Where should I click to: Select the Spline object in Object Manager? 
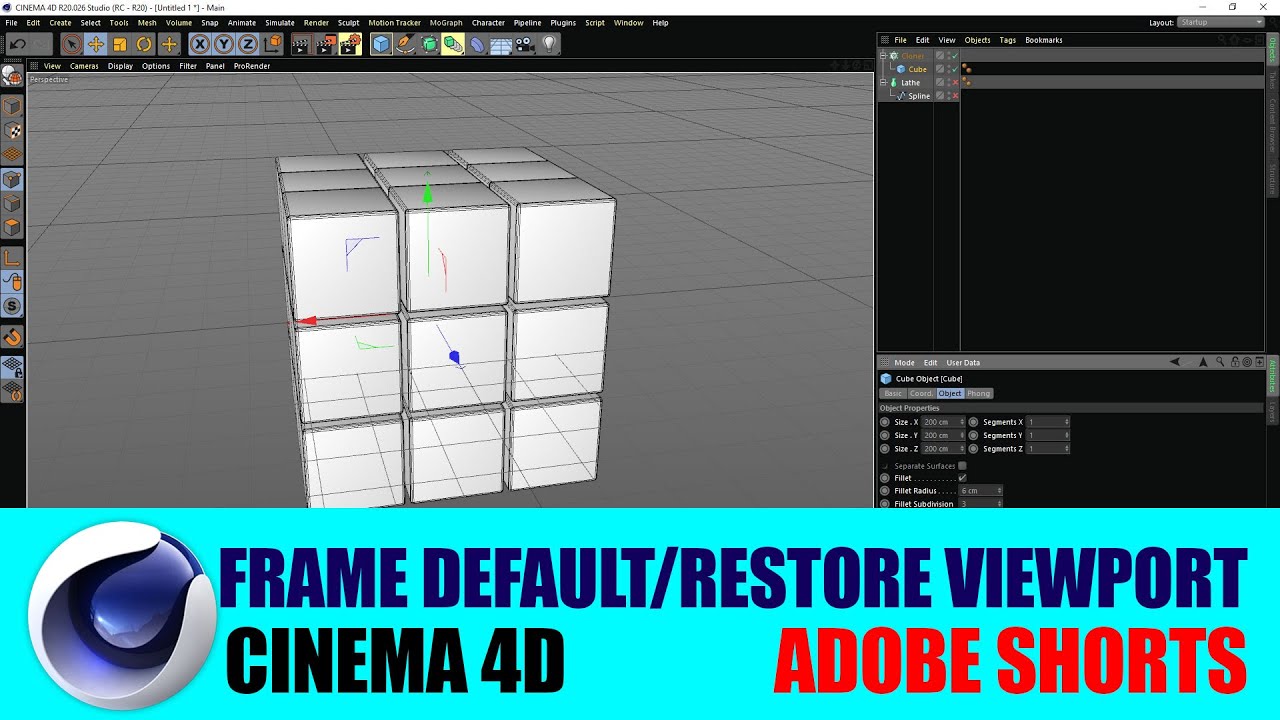[x=919, y=96]
